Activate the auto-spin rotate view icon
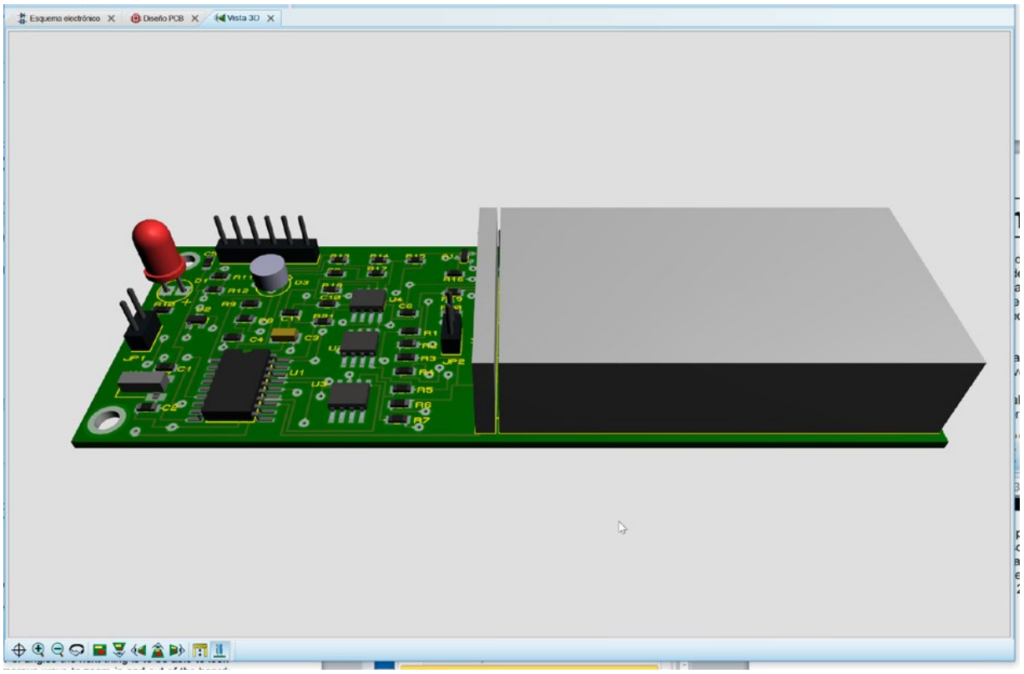1024x674 pixels. tap(75, 648)
